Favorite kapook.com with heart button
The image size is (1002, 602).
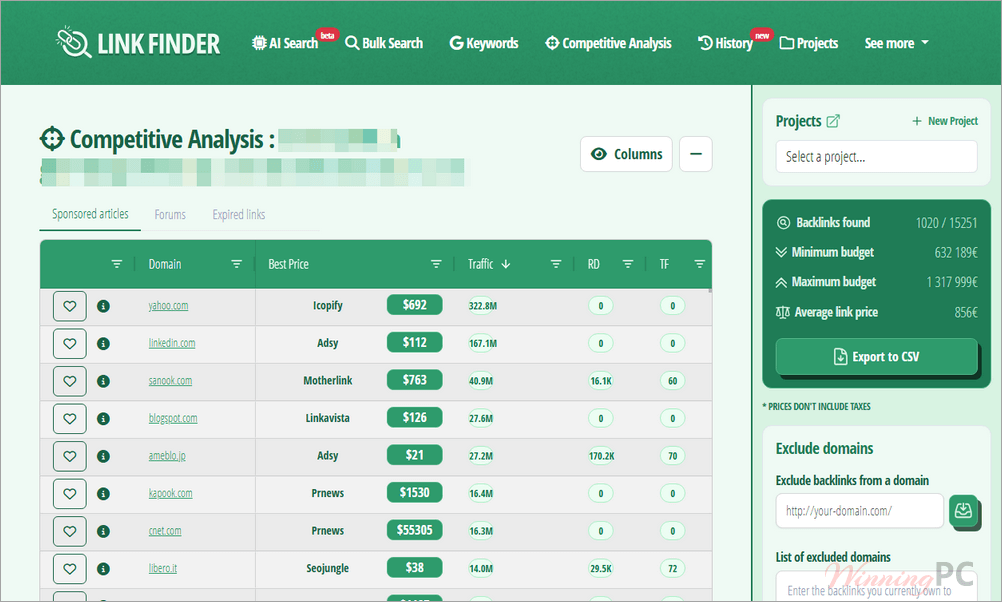(70, 494)
